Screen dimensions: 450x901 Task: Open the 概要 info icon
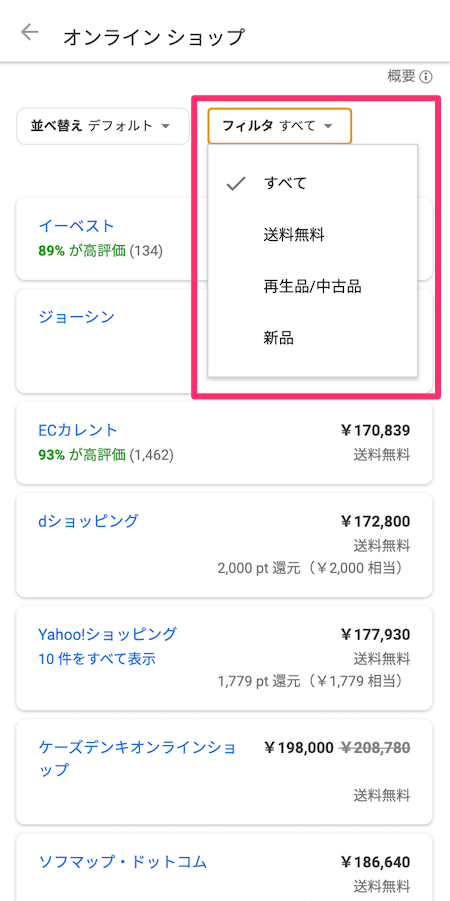[x=425, y=76]
